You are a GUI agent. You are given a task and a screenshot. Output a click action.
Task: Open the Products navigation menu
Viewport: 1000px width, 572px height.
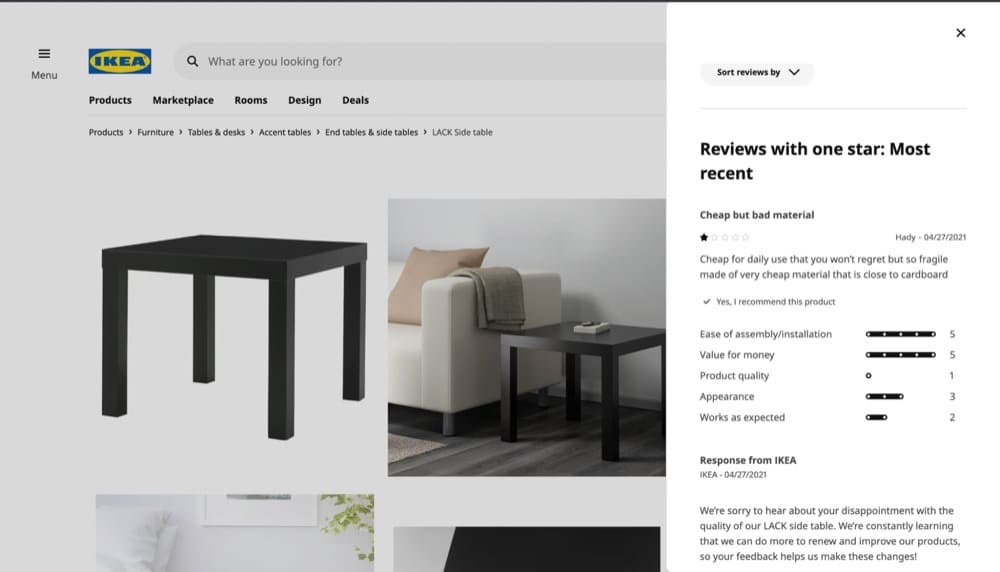[110, 100]
